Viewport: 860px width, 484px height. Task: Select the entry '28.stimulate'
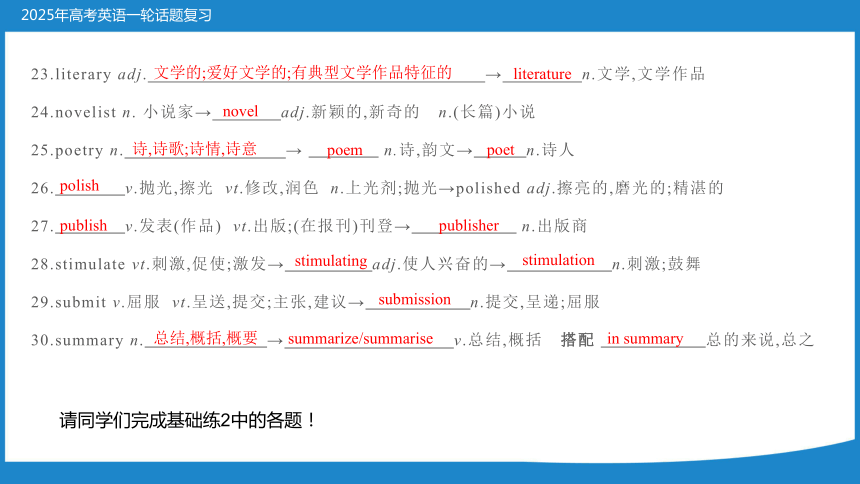coord(78,264)
